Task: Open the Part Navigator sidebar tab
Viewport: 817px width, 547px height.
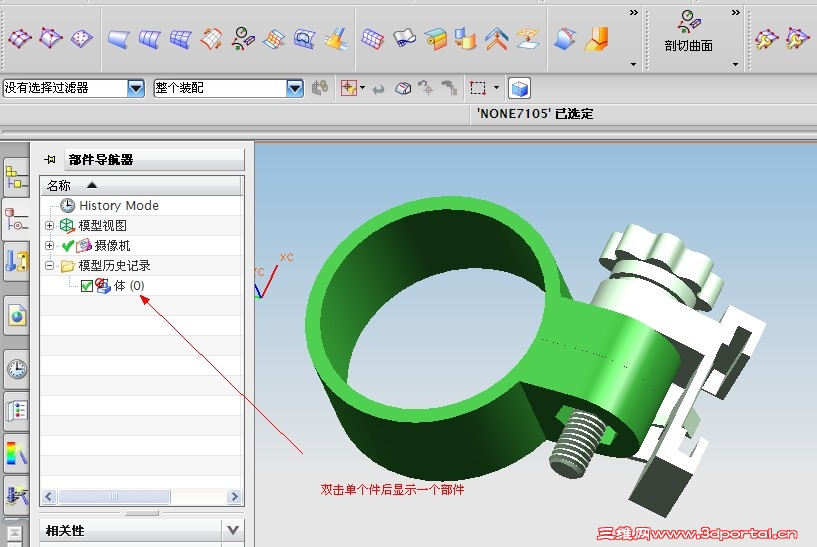Action: [16, 219]
